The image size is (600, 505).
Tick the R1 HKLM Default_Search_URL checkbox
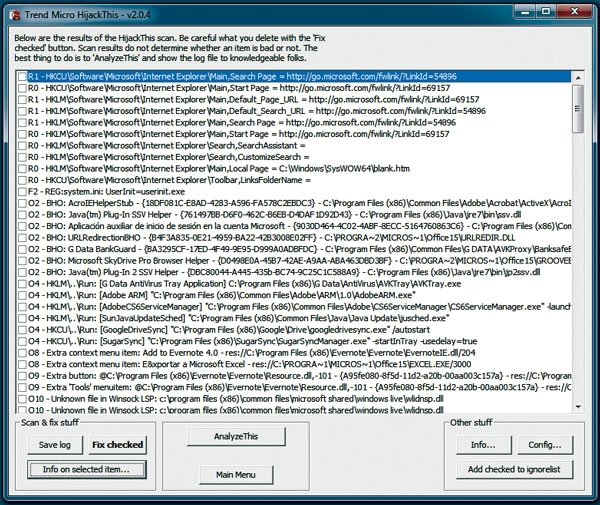point(22,111)
